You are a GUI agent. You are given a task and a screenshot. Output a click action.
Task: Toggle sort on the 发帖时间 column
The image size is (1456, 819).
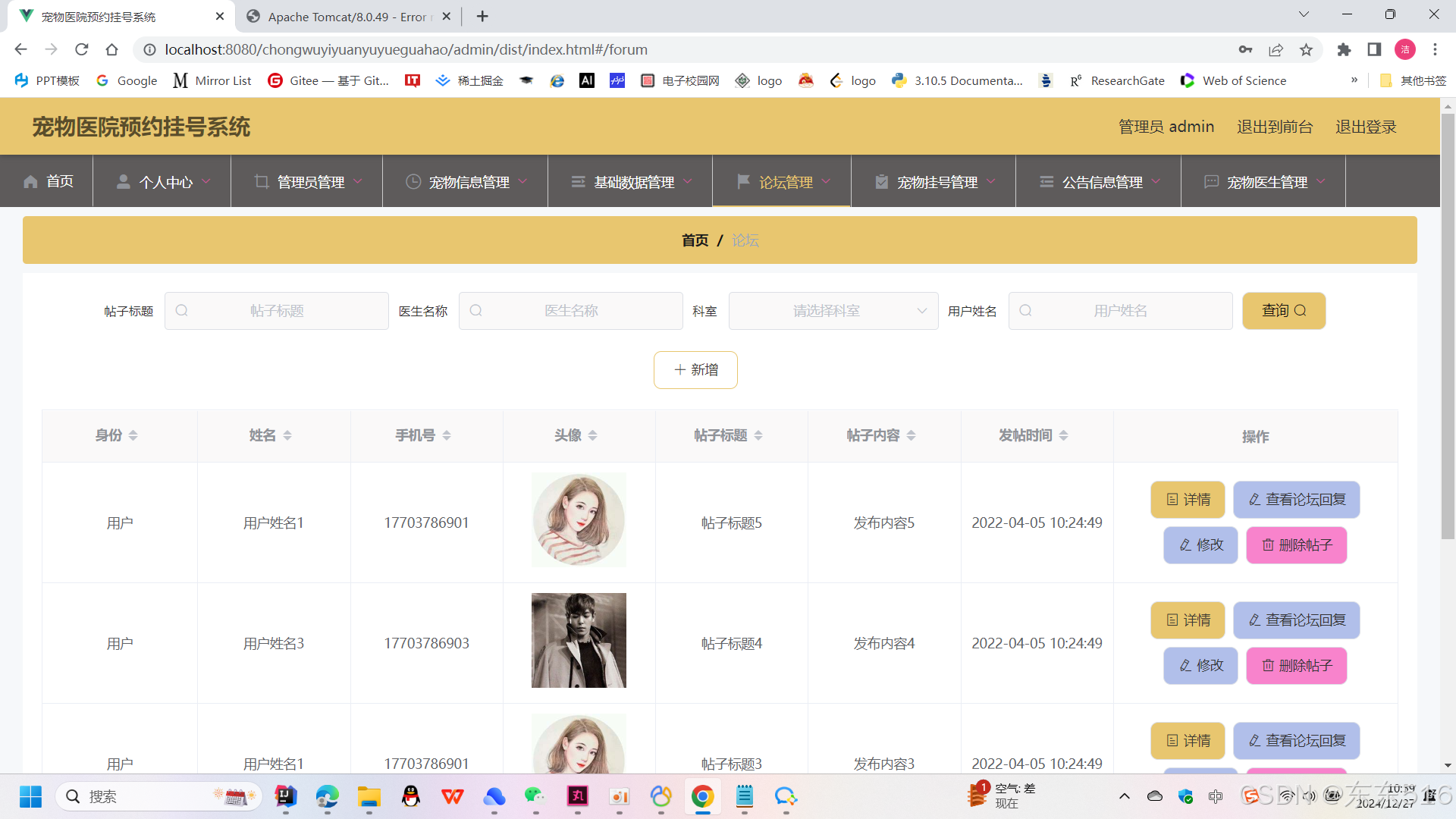(1063, 435)
